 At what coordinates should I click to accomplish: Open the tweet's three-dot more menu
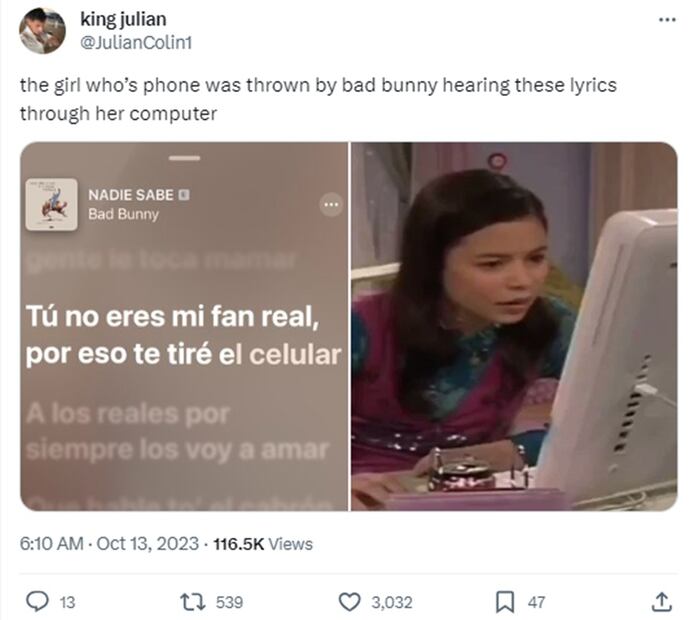(x=667, y=20)
